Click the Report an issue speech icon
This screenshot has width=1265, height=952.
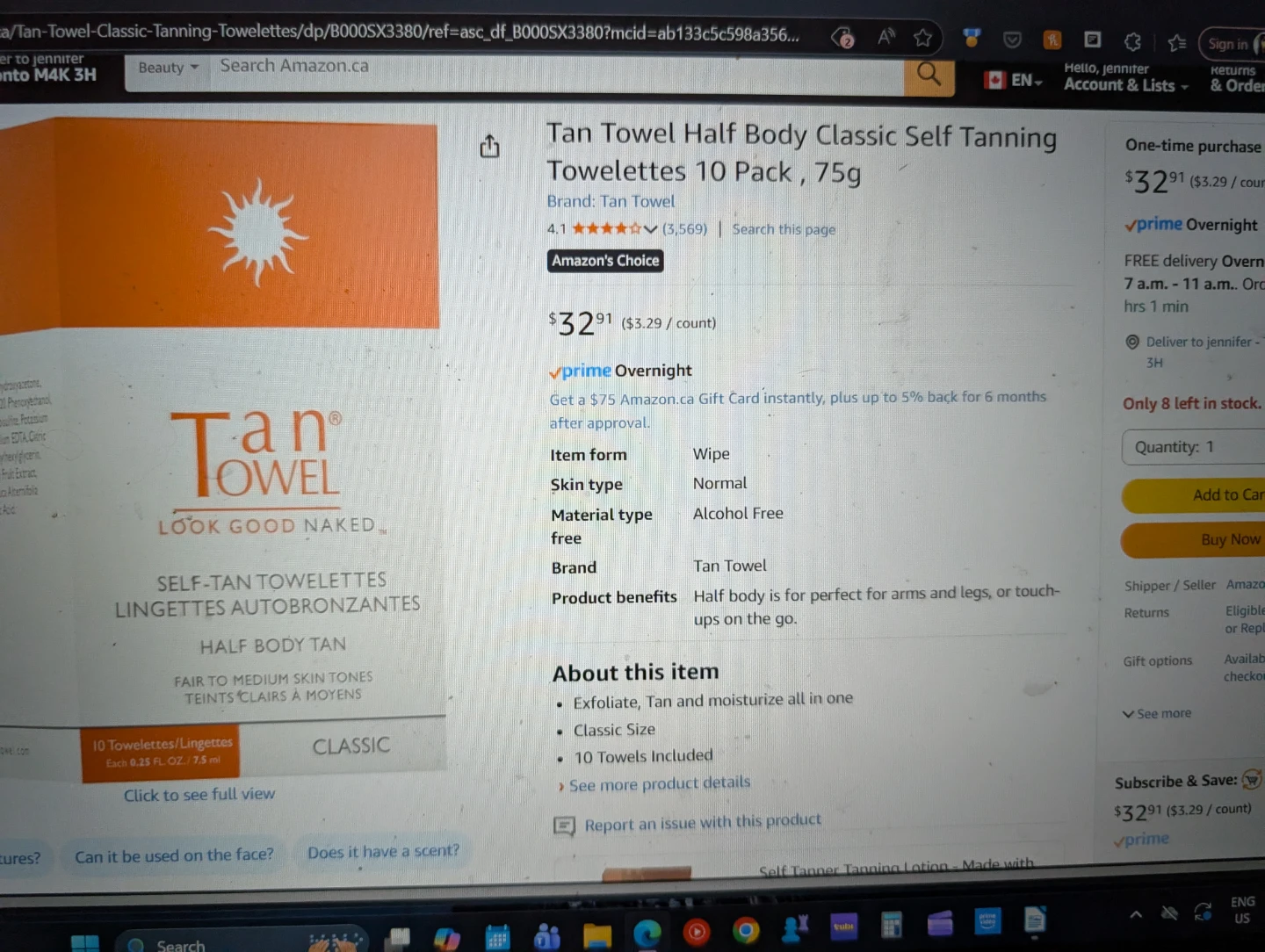pyautogui.click(x=564, y=826)
